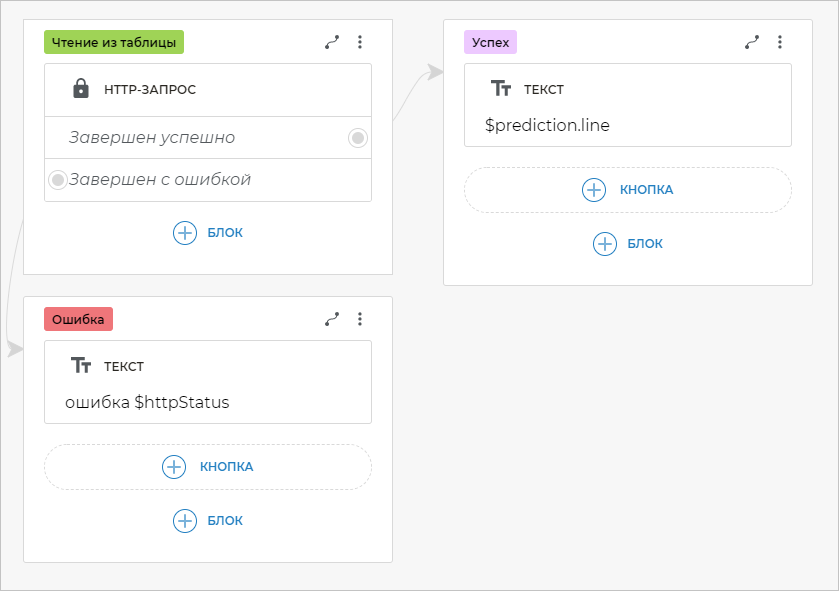Select the Завершен успешно output connector

point(358,138)
